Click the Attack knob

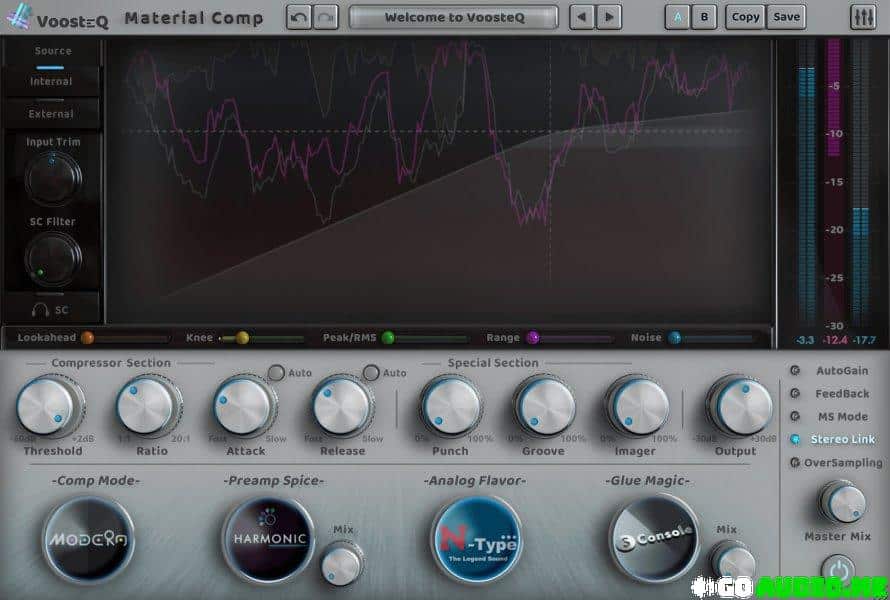(x=245, y=406)
